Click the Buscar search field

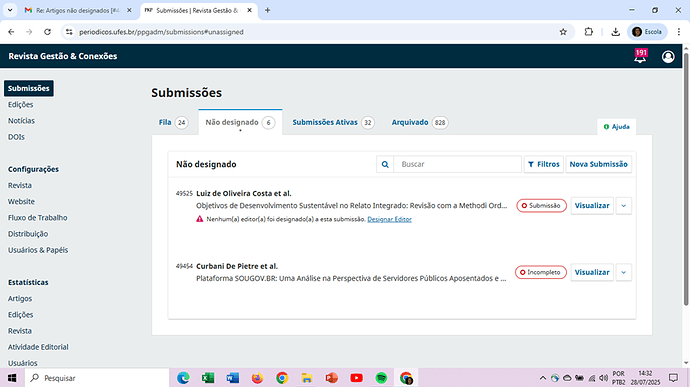click(457, 164)
